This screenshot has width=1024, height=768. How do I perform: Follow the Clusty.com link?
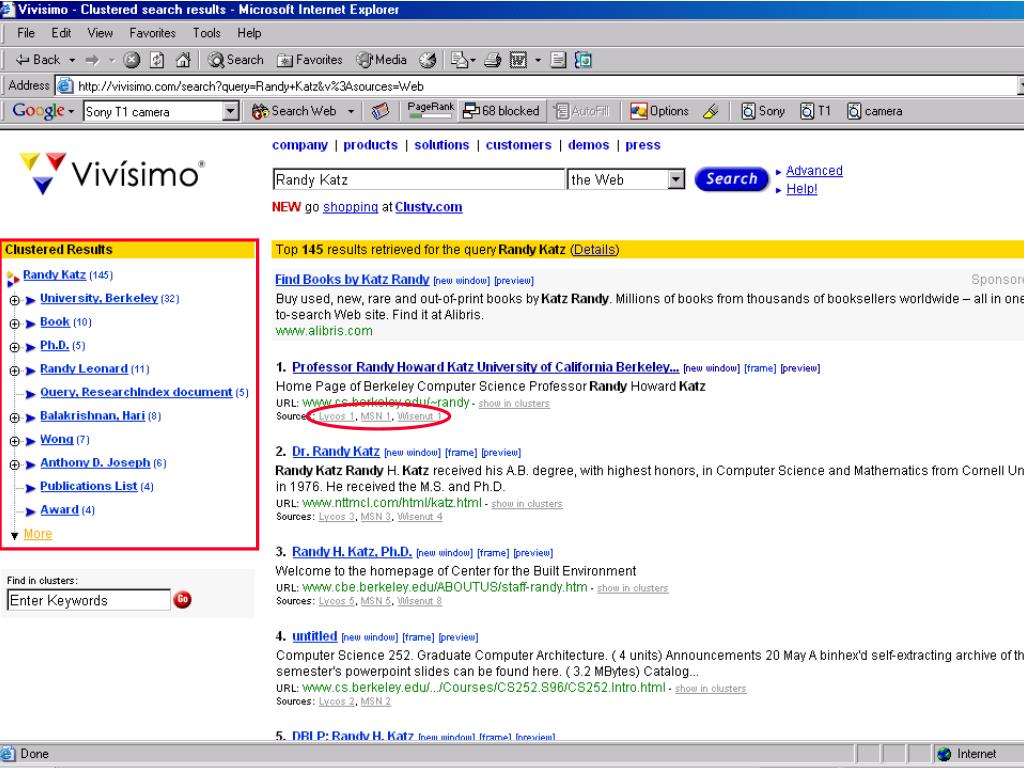click(428, 207)
